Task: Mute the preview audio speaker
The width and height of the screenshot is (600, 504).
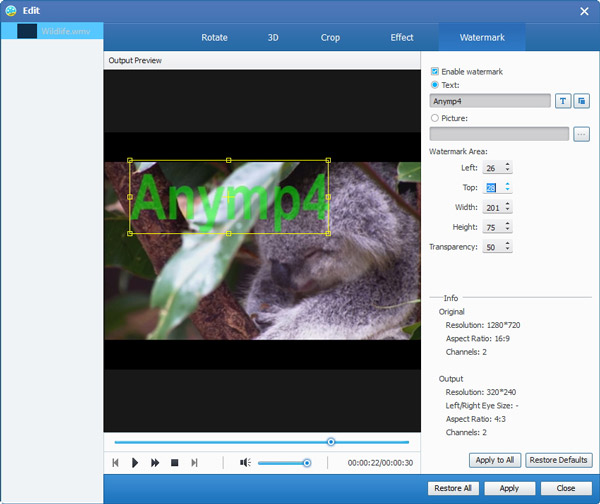Action: [245, 463]
